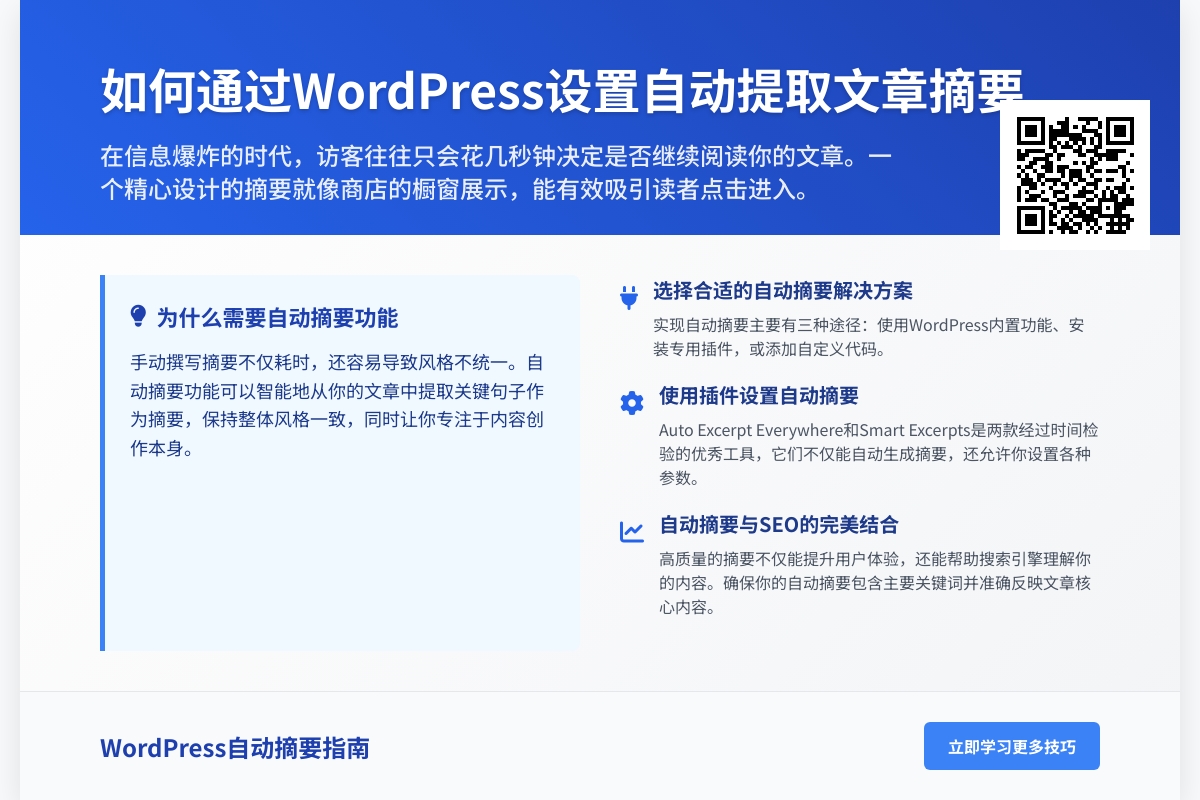Click paragraph starting 实现自动摘要主要有三种途径
The image size is (1200, 800).
[869, 337]
